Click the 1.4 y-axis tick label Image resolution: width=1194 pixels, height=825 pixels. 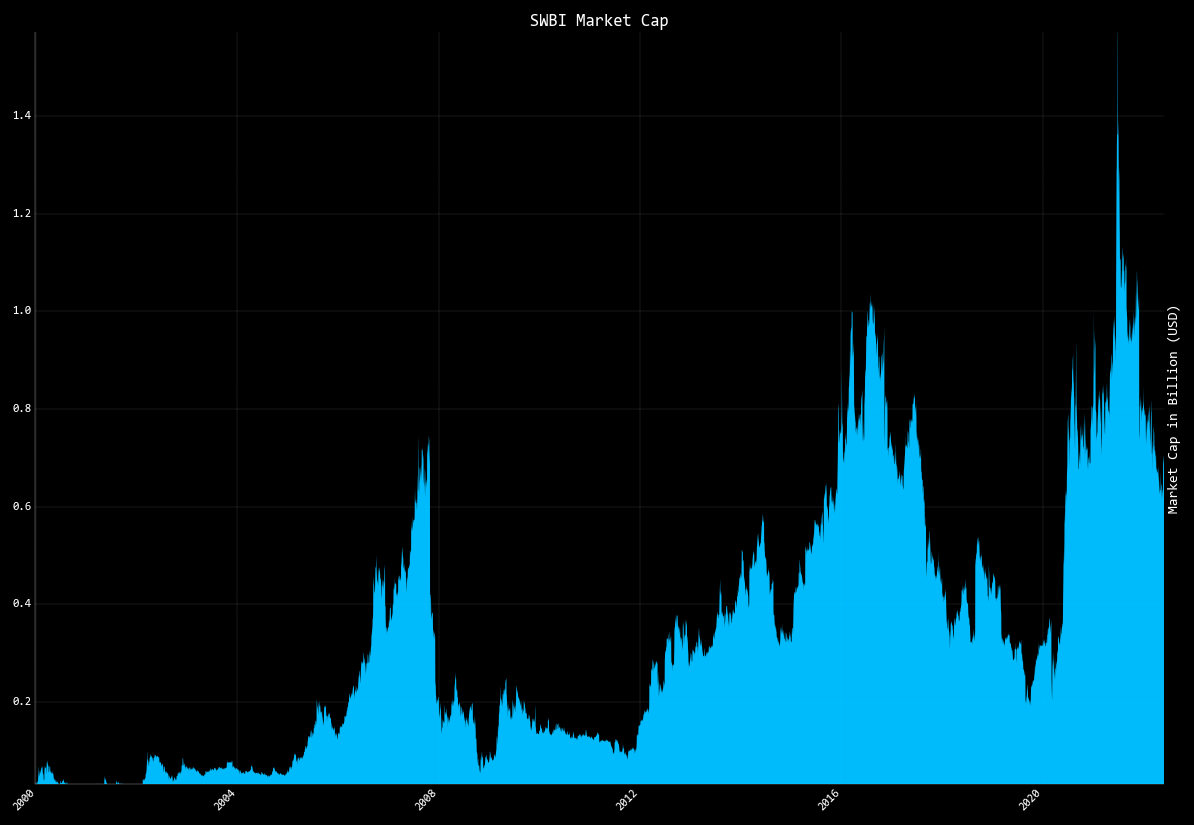pos(21,116)
